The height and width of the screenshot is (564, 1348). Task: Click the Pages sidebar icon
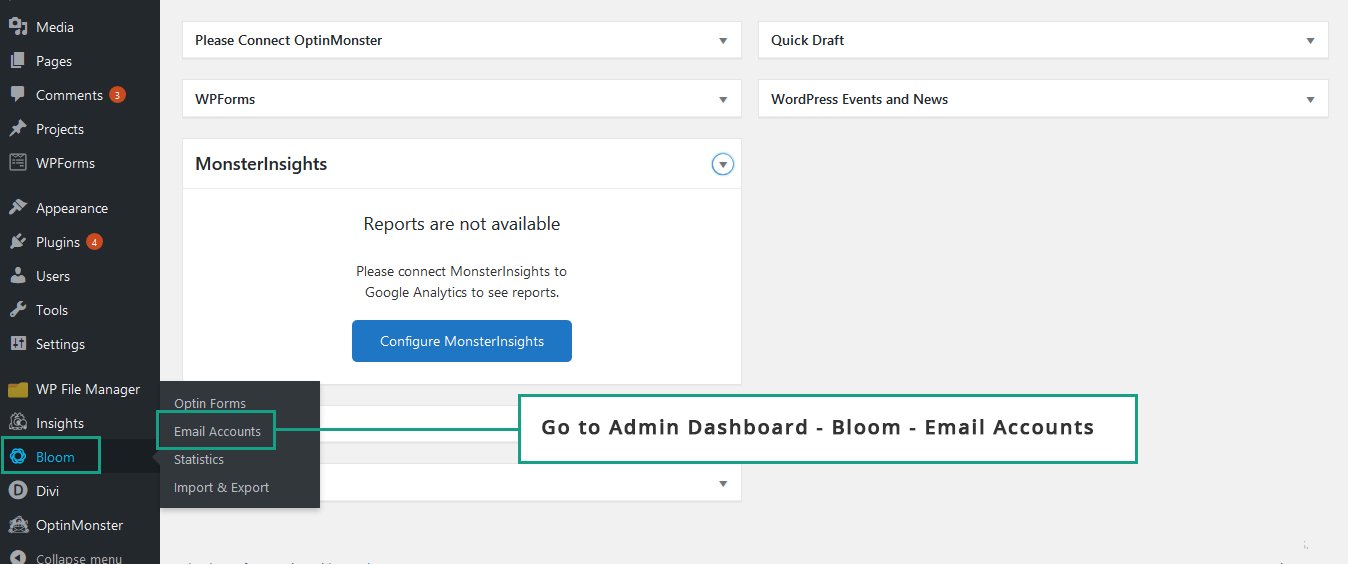tap(17, 61)
